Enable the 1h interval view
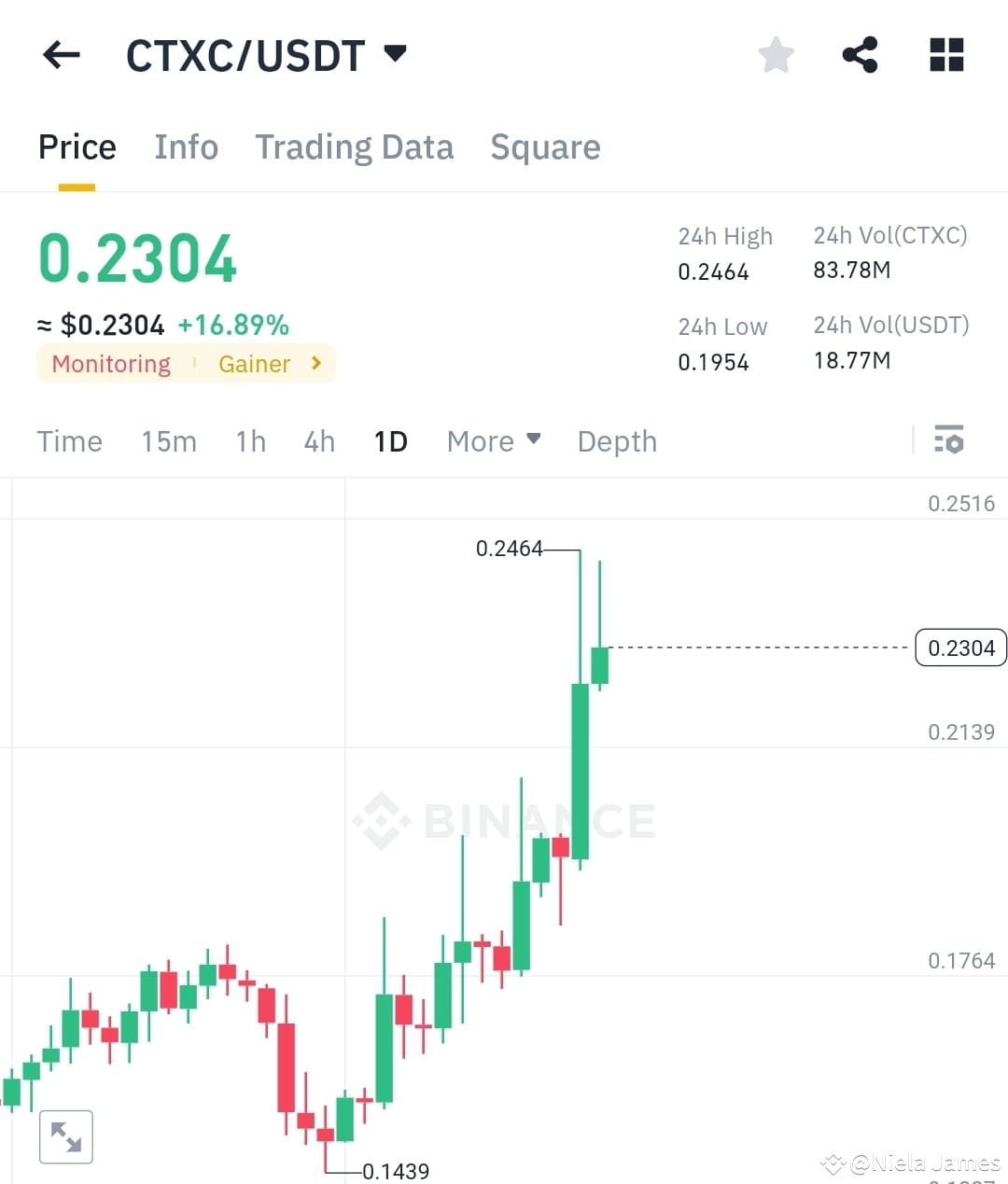Image resolution: width=1008 pixels, height=1184 pixels. click(249, 441)
